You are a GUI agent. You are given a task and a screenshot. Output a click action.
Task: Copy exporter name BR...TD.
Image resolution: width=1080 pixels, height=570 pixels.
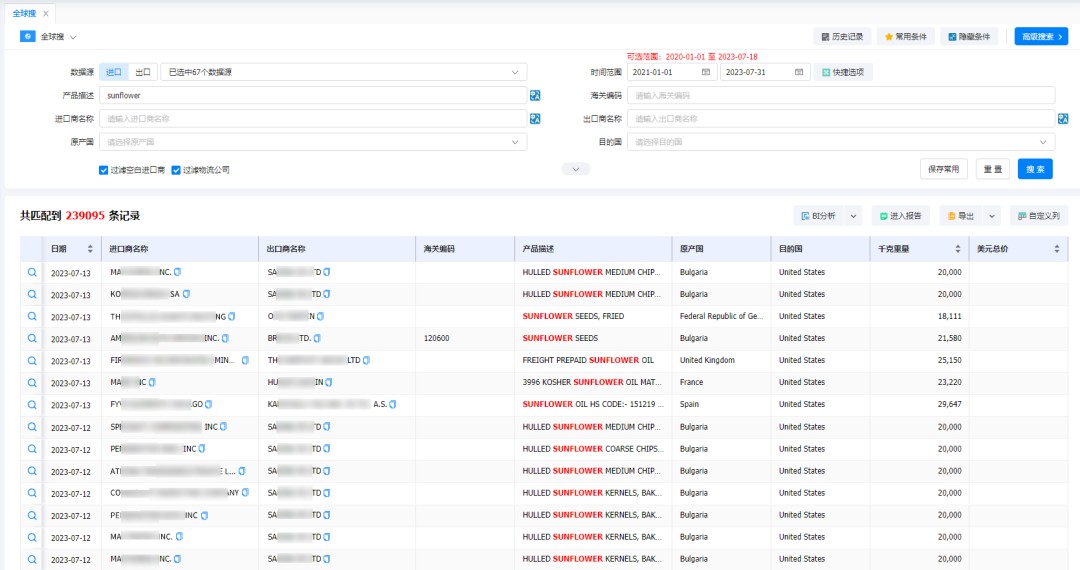click(x=318, y=338)
